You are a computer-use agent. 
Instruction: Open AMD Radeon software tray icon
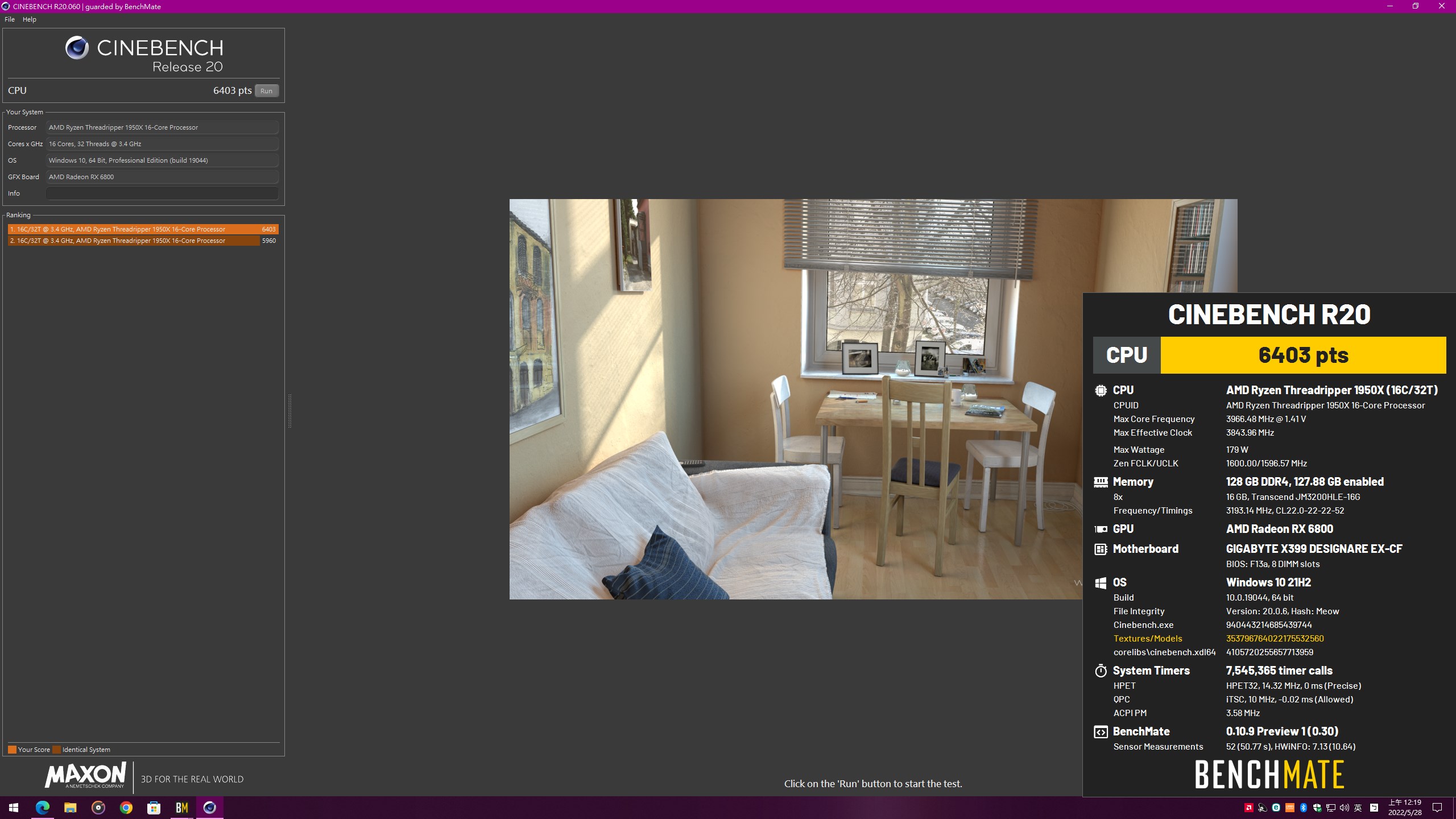point(1249,808)
